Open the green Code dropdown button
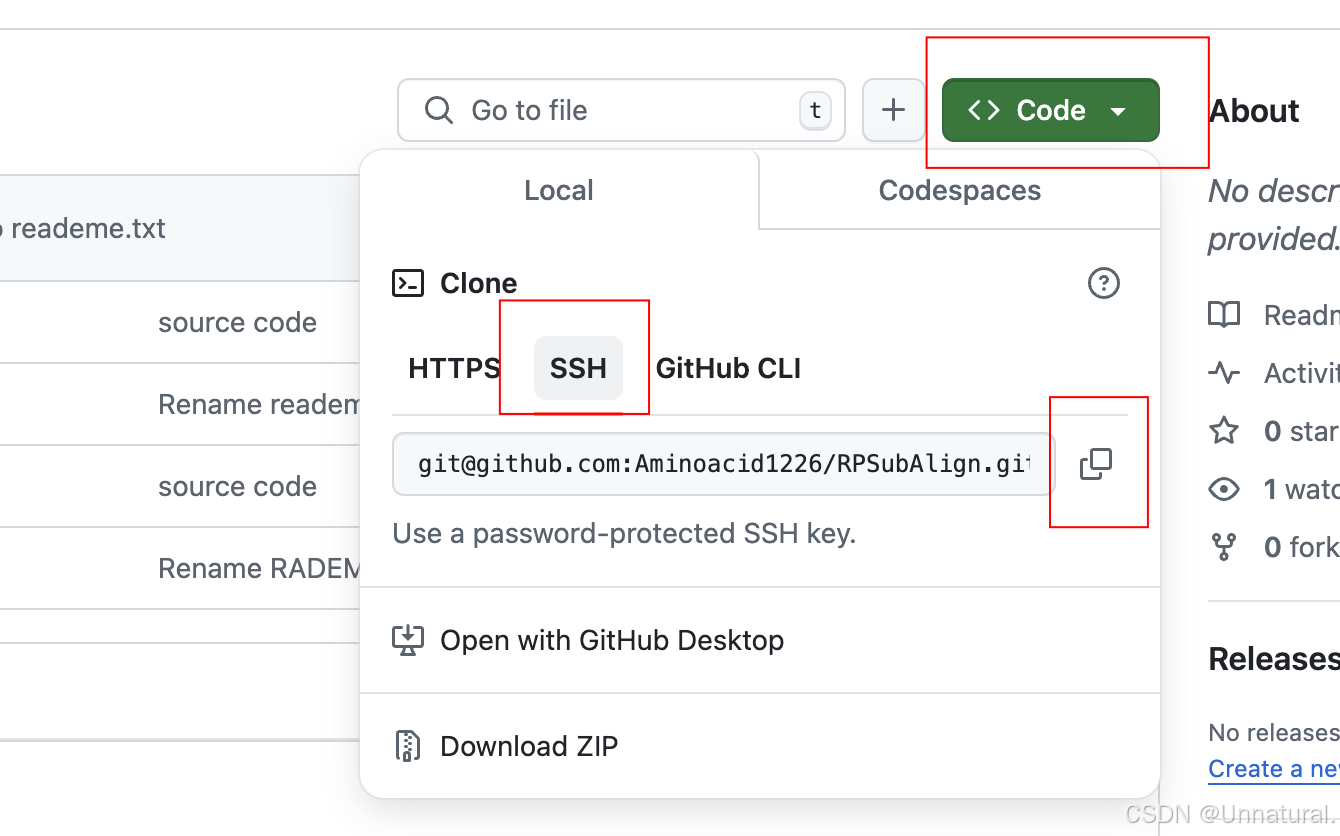Viewport: 1340px width, 836px height. click(x=1051, y=110)
